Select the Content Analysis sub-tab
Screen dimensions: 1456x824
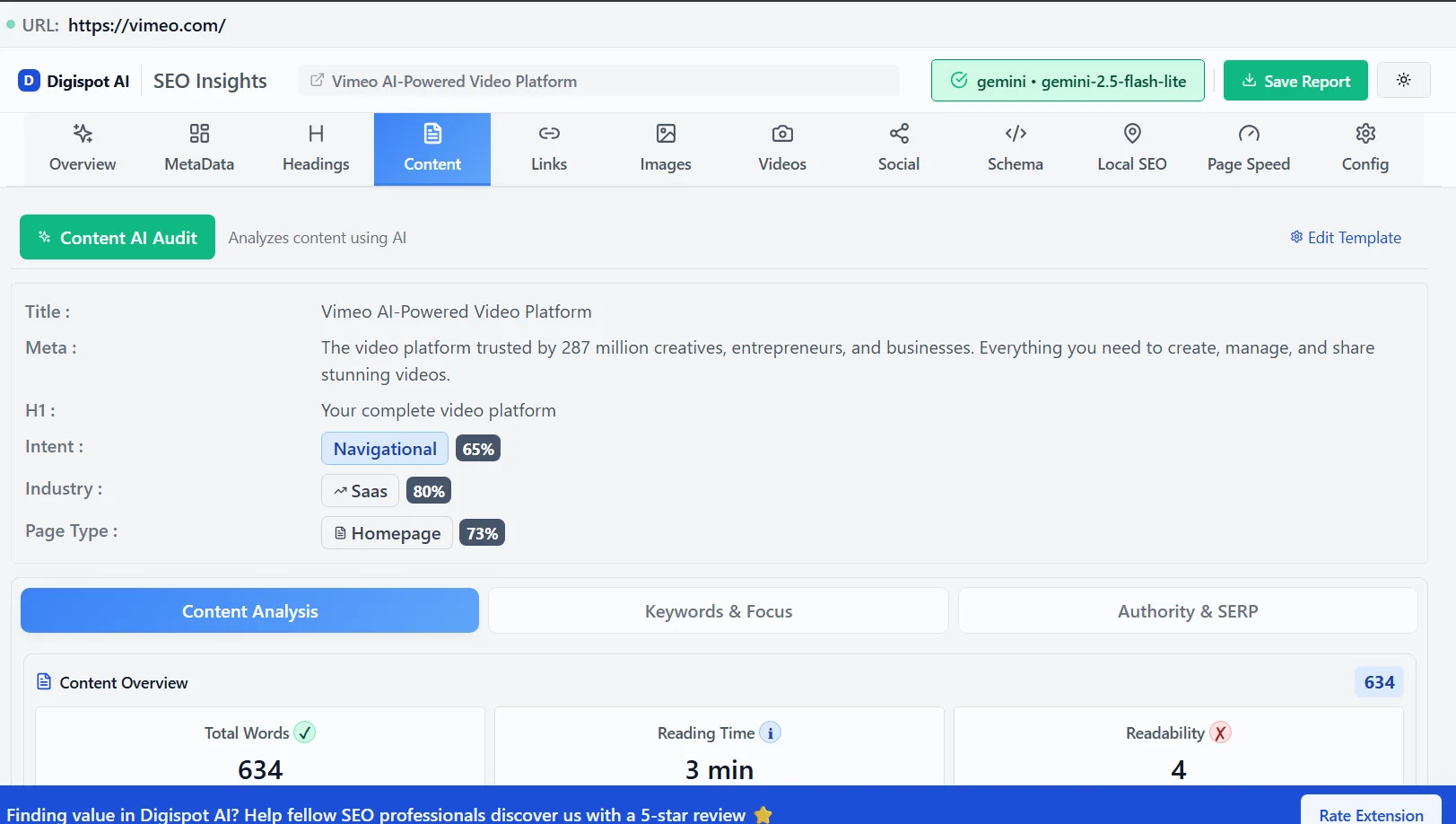[249, 610]
